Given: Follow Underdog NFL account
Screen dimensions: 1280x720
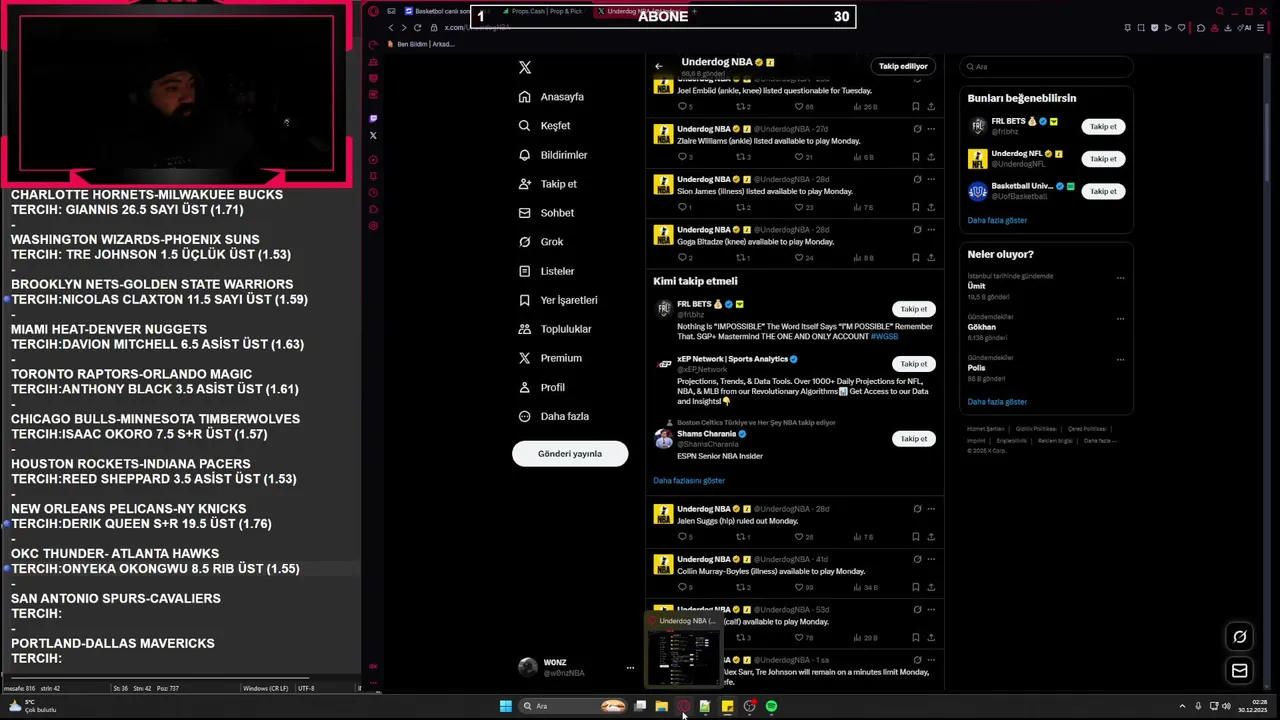Looking at the screenshot, I should (1103, 159).
